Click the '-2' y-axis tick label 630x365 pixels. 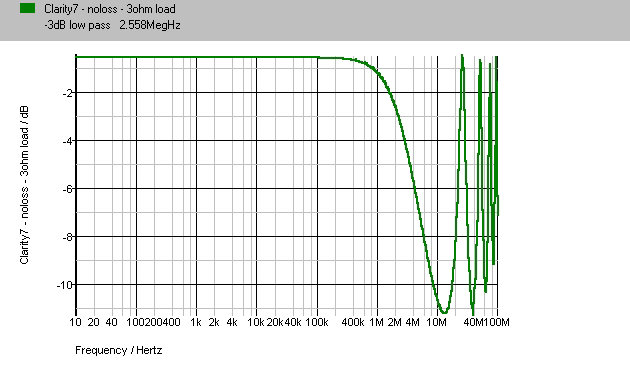coord(68,93)
